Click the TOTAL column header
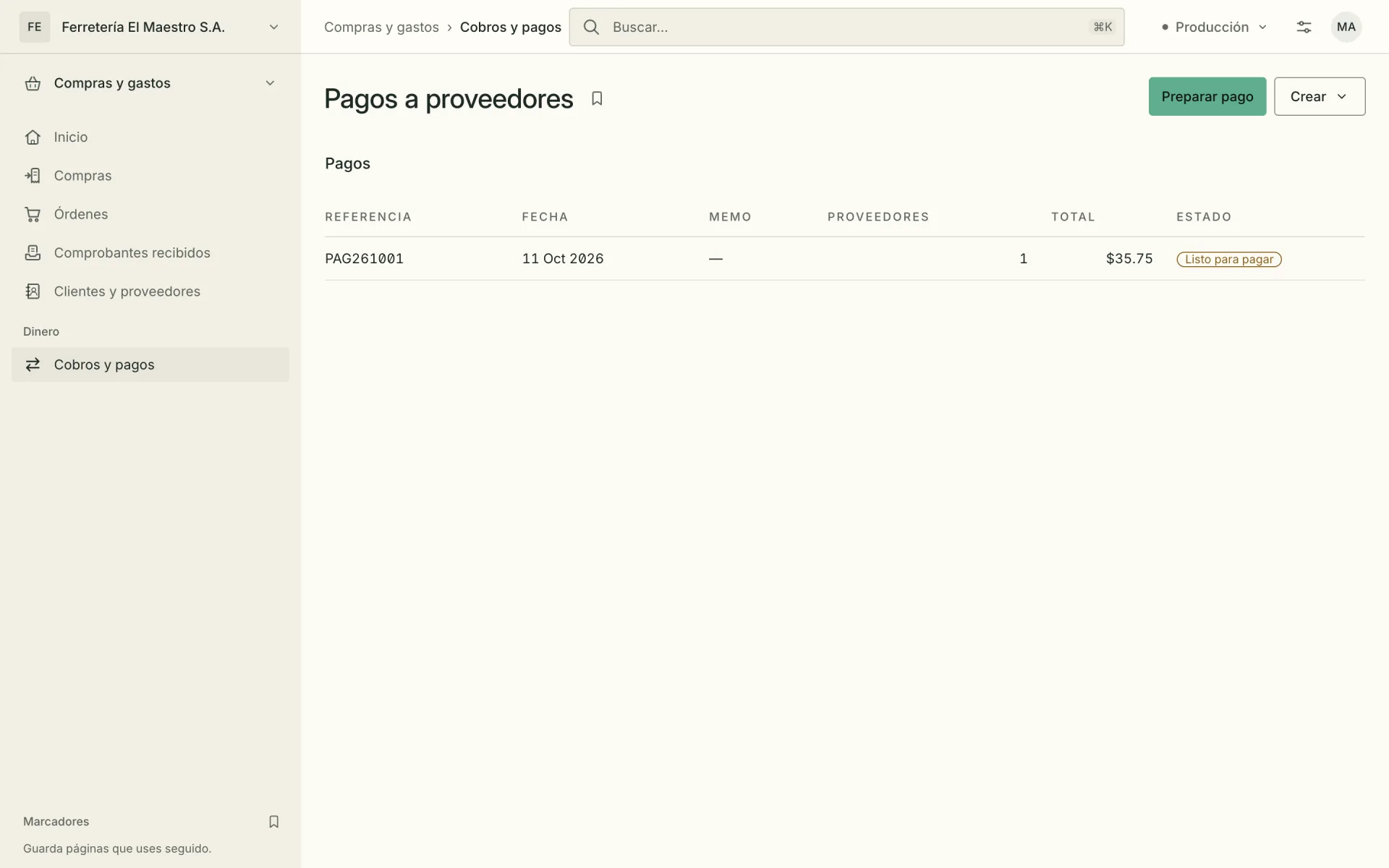The height and width of the screenshot is (868, 1389). tap(1073, 217)
